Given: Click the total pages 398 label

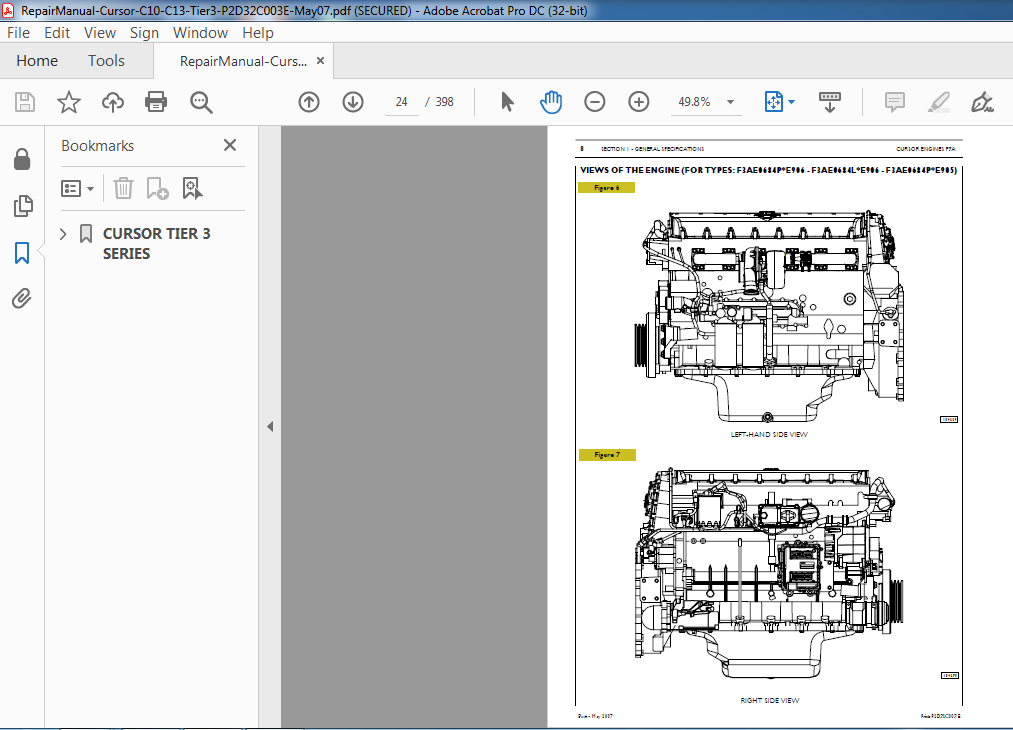Looking at the screenshot, I should (x=444, y=102).
